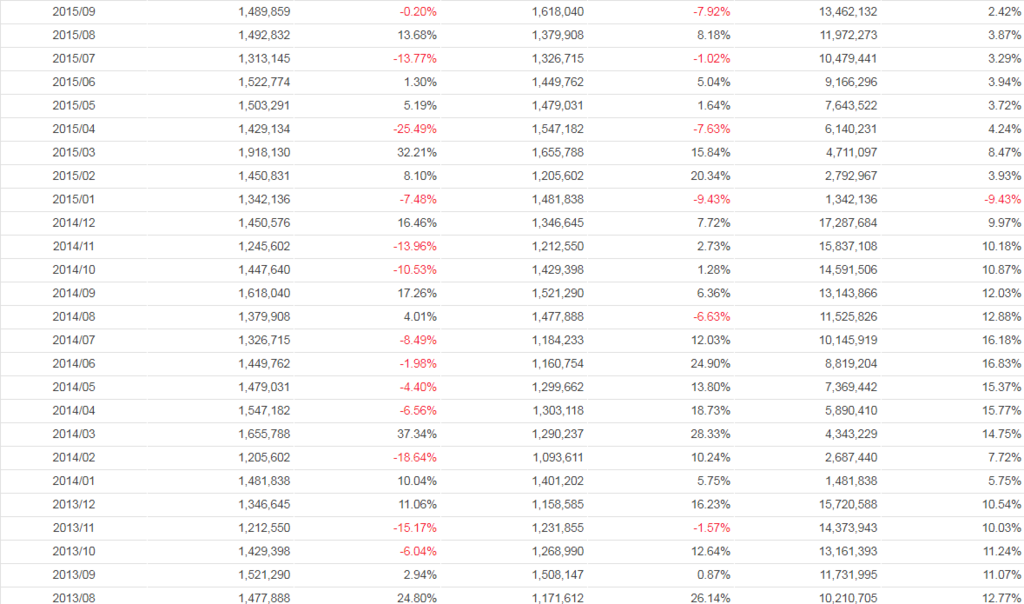The width and height of the screenshot is (1024, 604).
Task: Select the 2015/05 date row label
Action: click(73, 105)
